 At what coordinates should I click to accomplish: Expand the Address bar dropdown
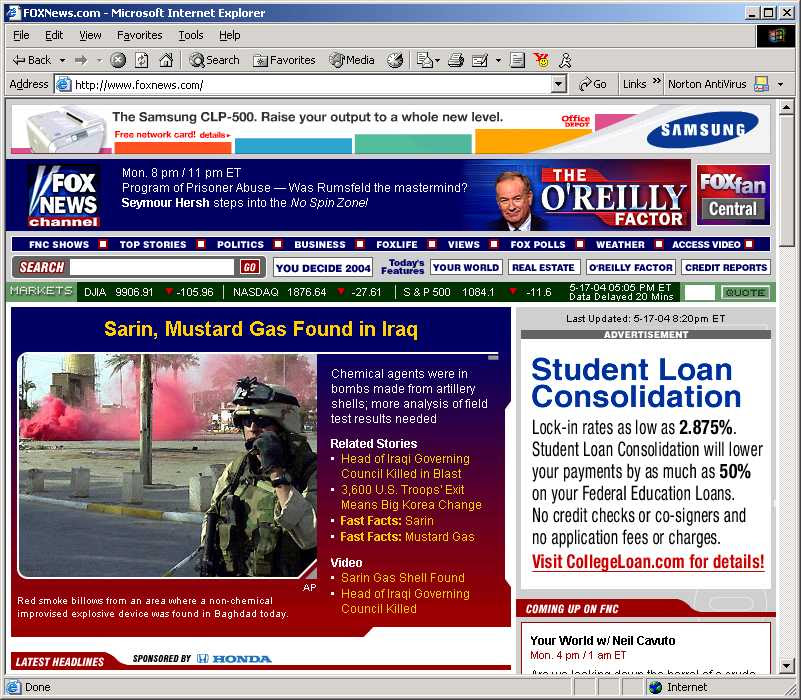pyautogui.click(x=559, y=84)
